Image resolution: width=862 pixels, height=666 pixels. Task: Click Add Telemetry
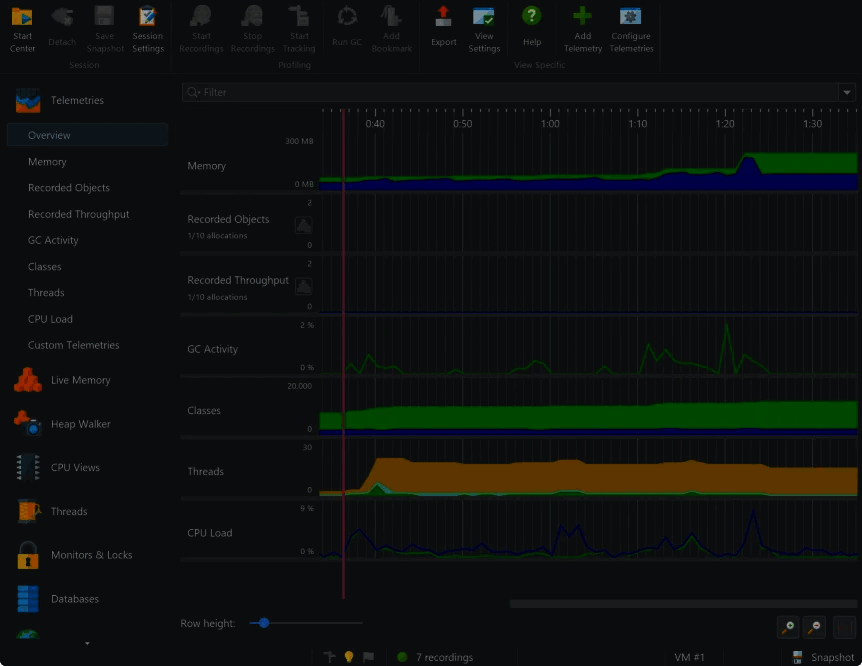tap(583, 30)
